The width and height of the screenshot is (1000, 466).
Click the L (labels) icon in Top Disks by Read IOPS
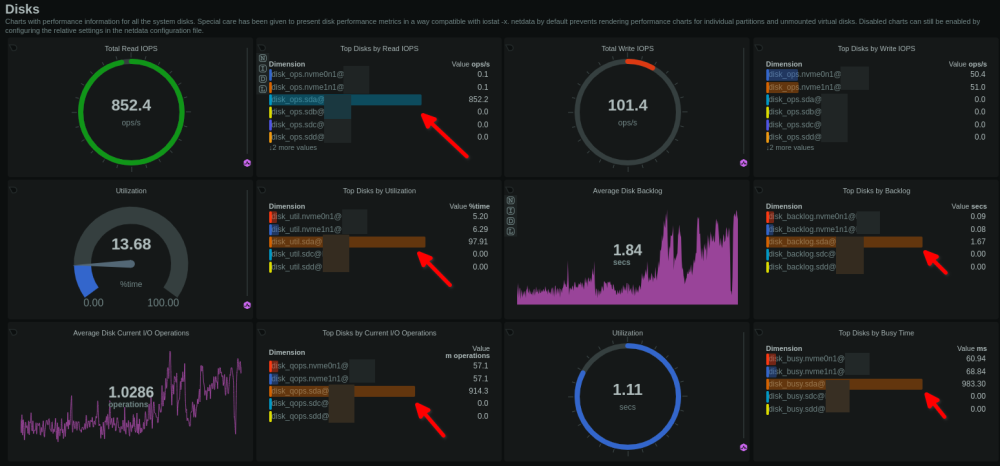point(262,88)
